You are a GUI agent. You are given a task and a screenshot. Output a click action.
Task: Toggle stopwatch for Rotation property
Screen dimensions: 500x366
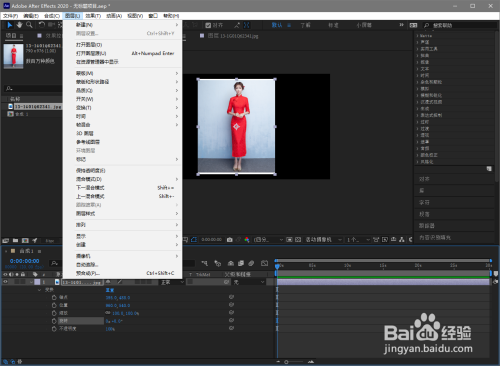pos(54,321)
